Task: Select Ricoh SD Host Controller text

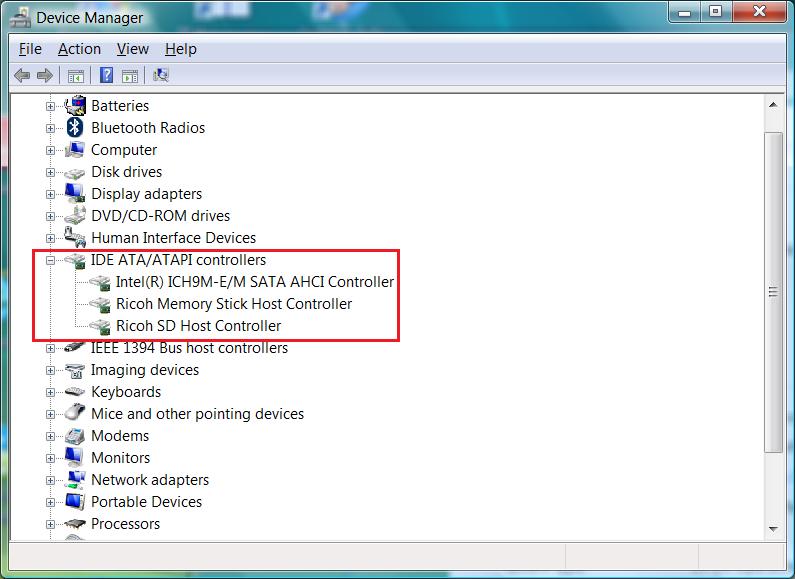Action: (x=198, y=326)
